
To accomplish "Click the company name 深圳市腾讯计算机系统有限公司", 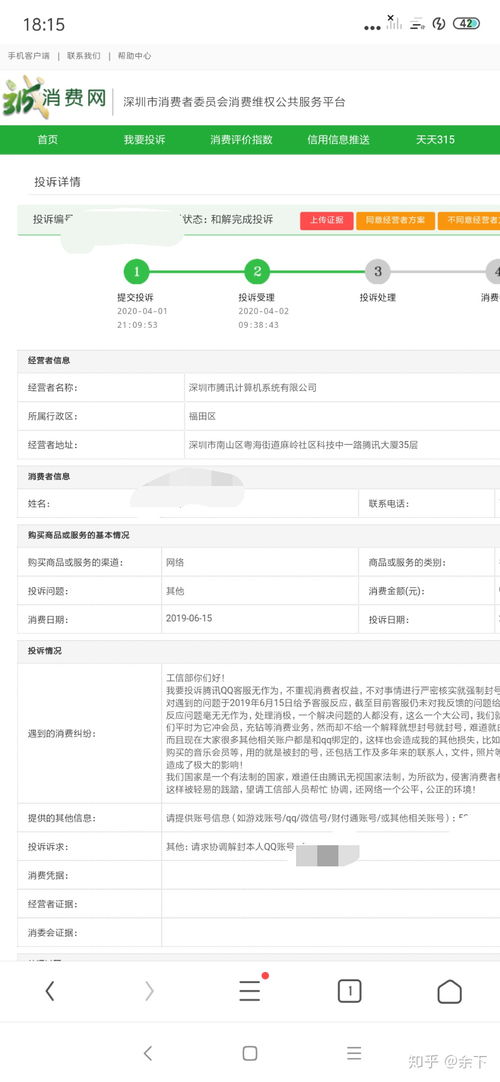I will click(x=252, y=388).
